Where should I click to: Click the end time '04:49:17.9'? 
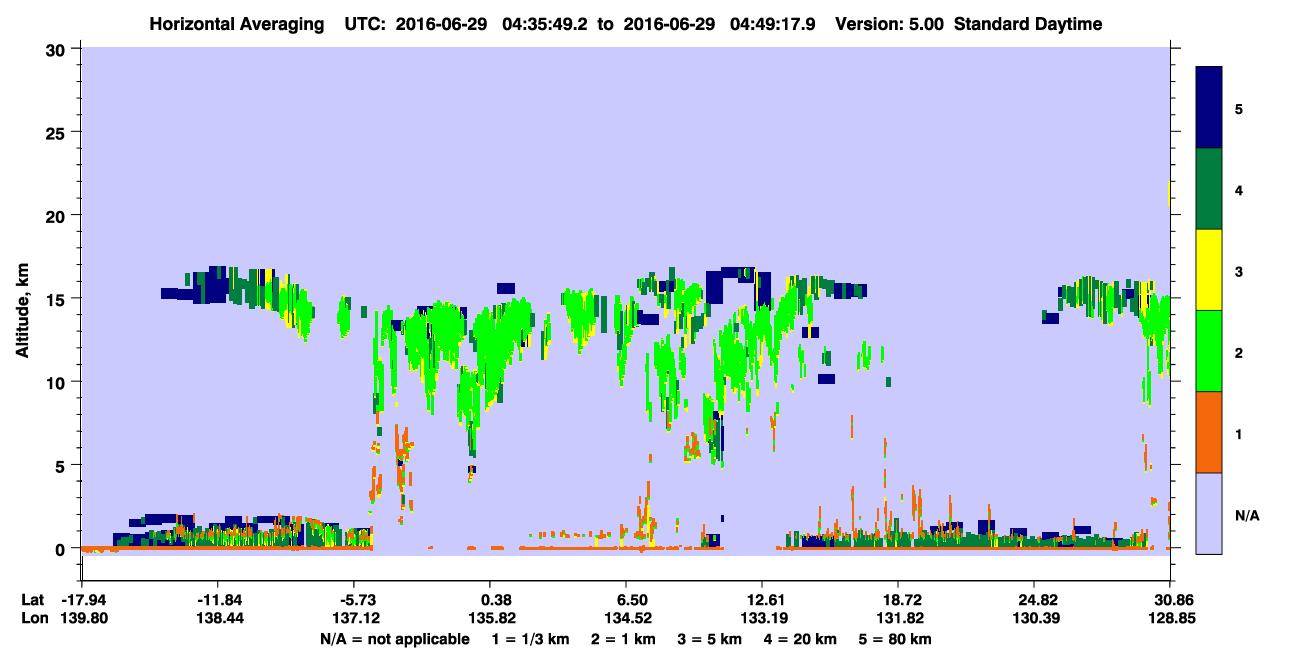(770, 24)
